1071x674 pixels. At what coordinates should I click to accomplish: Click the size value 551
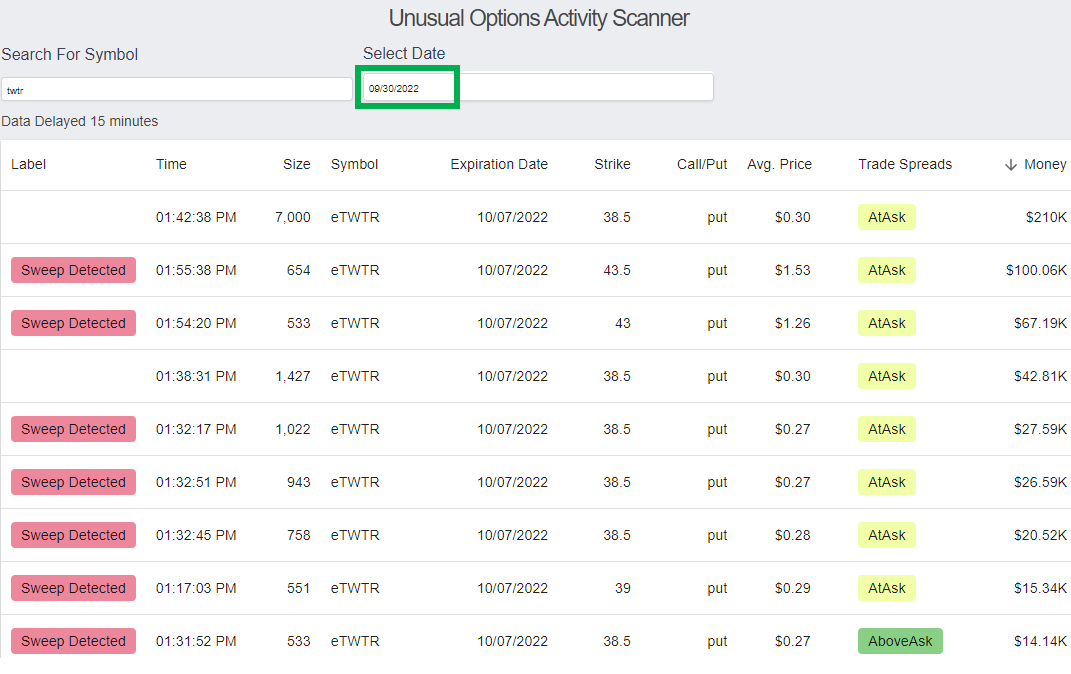(298, 588)
